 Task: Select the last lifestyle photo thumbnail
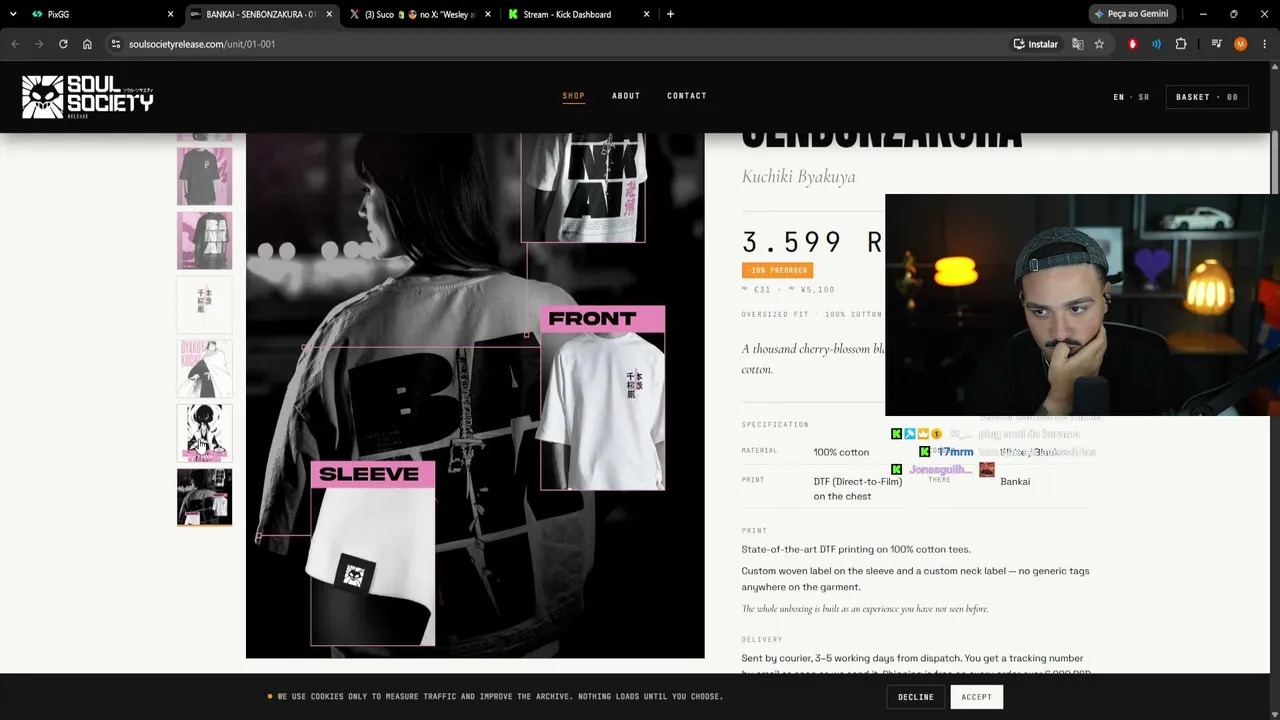point(204,497)
